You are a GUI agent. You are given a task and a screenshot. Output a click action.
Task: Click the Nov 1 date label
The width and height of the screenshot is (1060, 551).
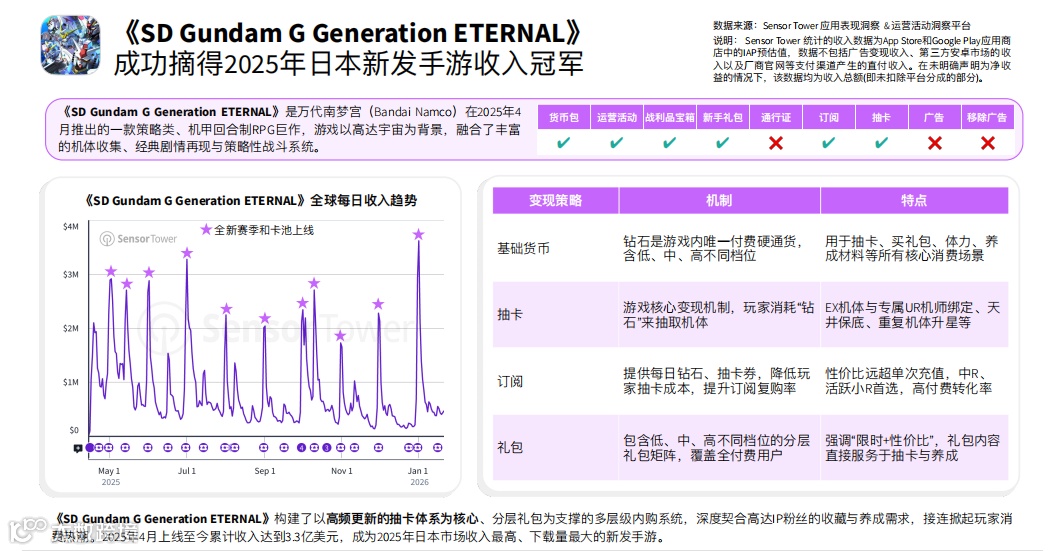(x=341, y=471)
